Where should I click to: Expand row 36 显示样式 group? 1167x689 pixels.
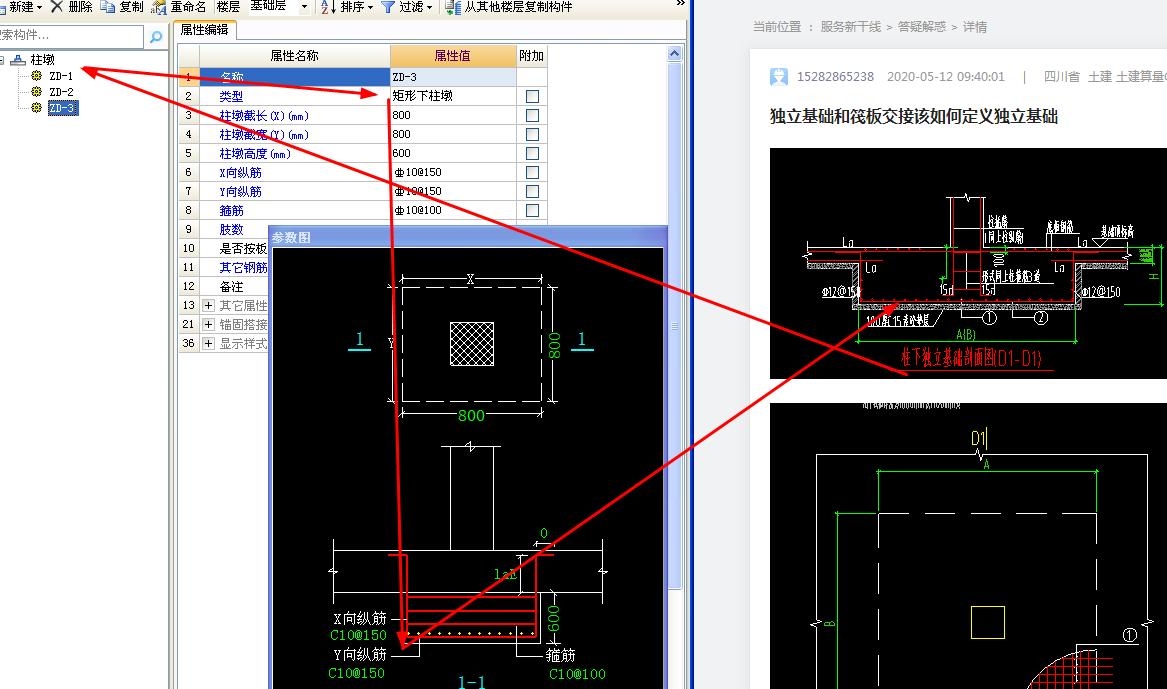coord(208,344)
